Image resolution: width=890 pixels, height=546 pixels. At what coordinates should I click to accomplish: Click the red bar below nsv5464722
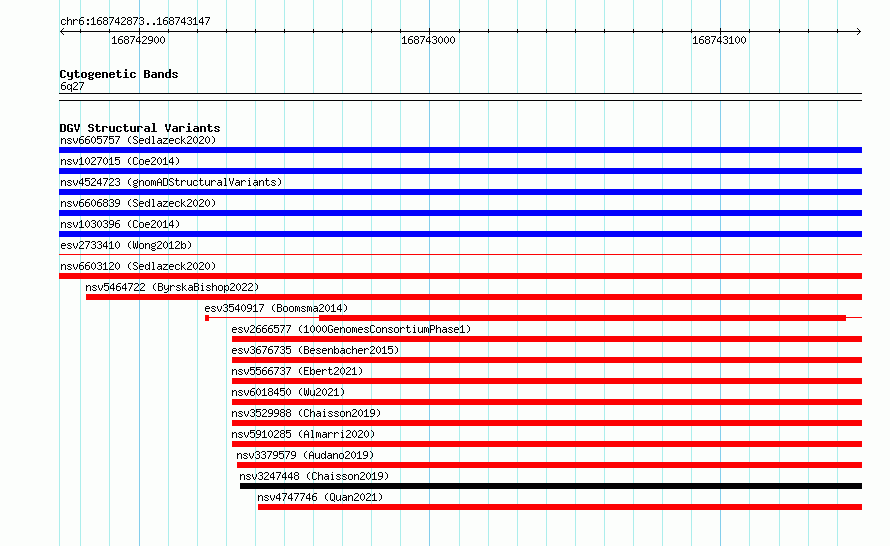[474, 297]
